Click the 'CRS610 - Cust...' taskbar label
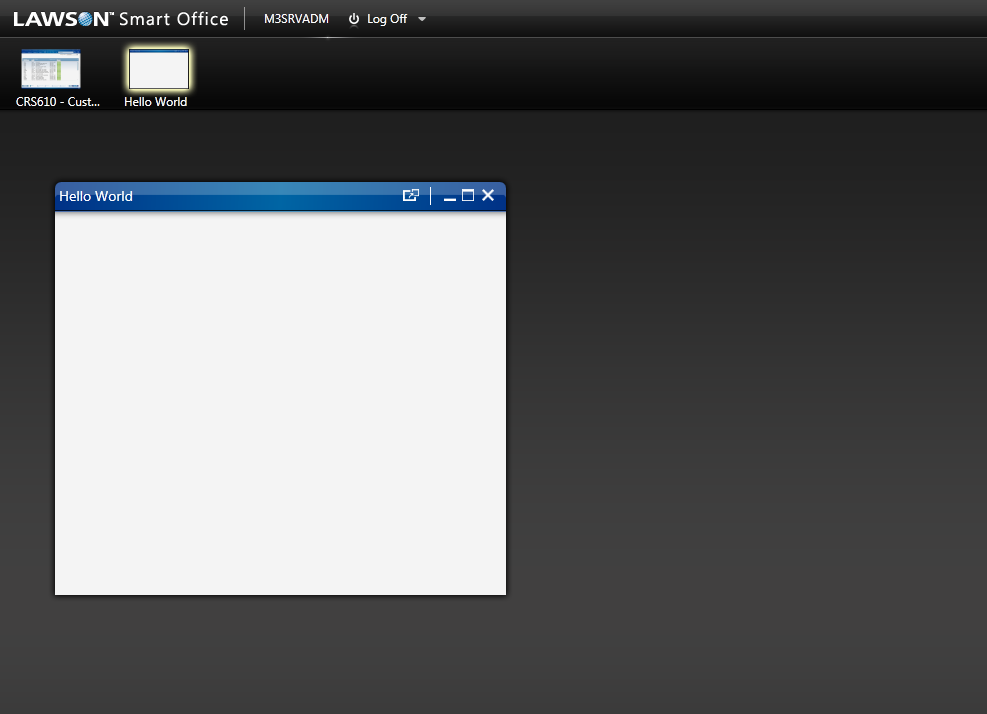987x714 pixels. [x=58, y=102]
